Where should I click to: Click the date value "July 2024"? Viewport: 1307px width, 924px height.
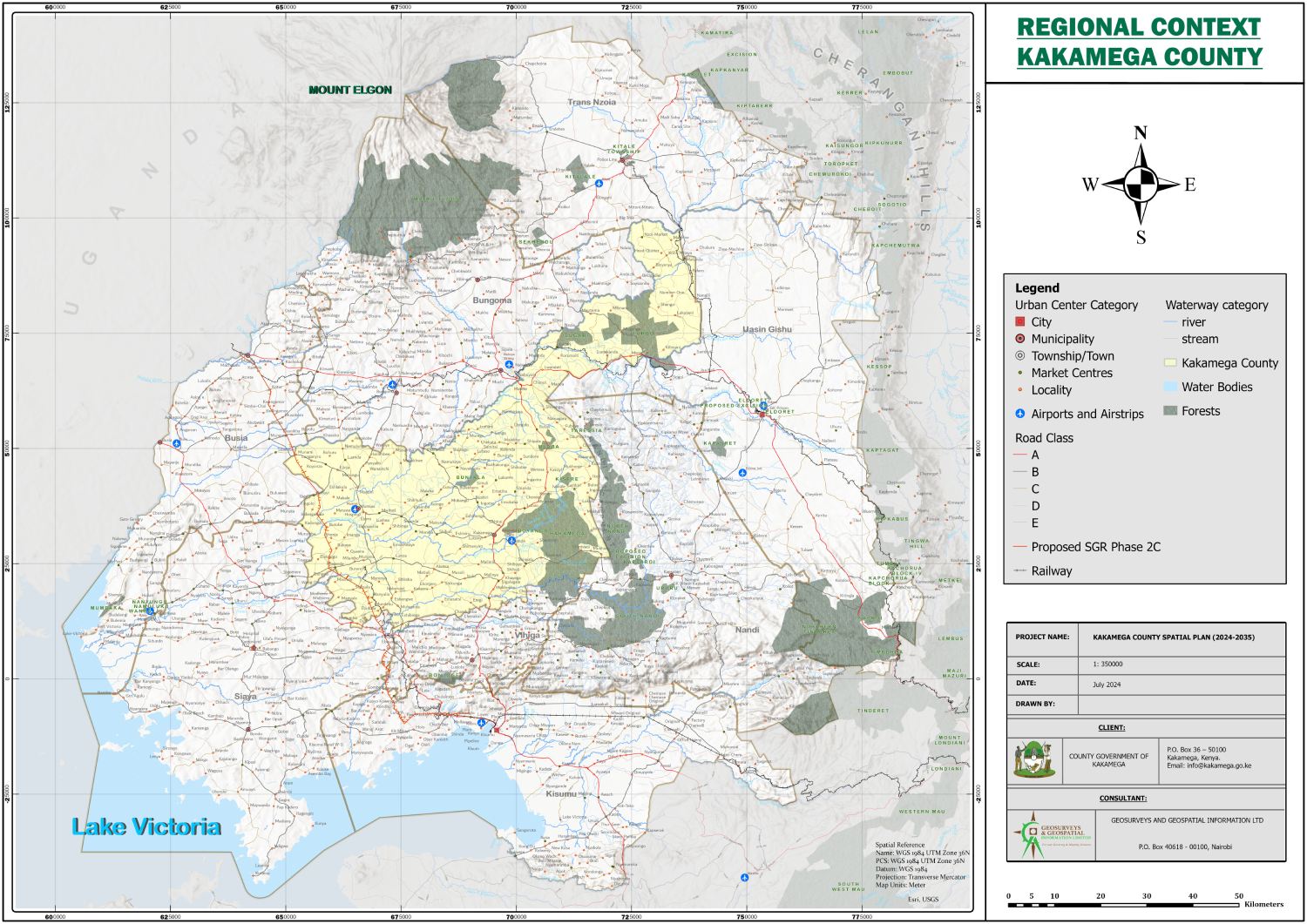coord(1107,685)
